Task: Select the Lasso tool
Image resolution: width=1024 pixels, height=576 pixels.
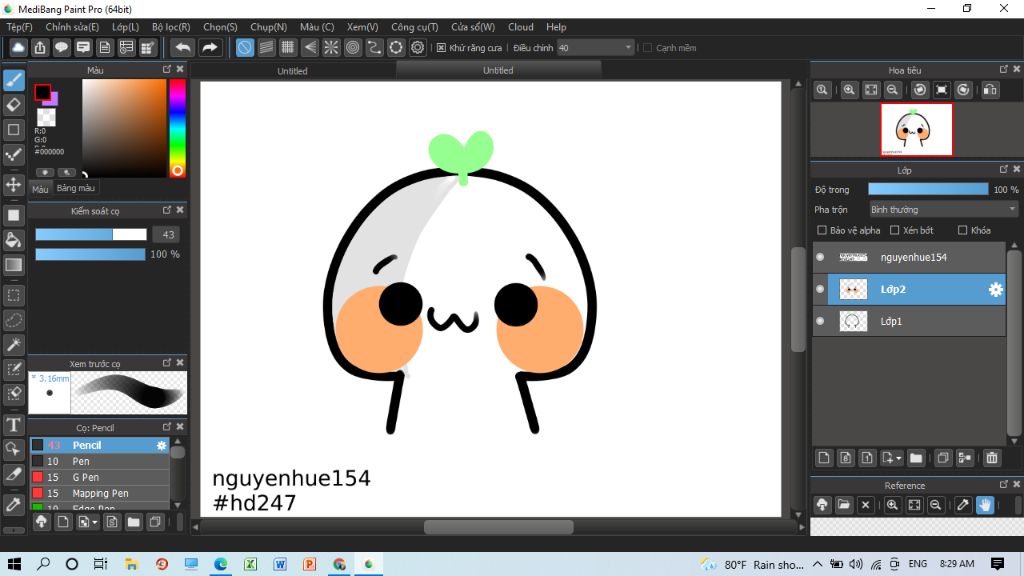Action: [x=14, y=320]
